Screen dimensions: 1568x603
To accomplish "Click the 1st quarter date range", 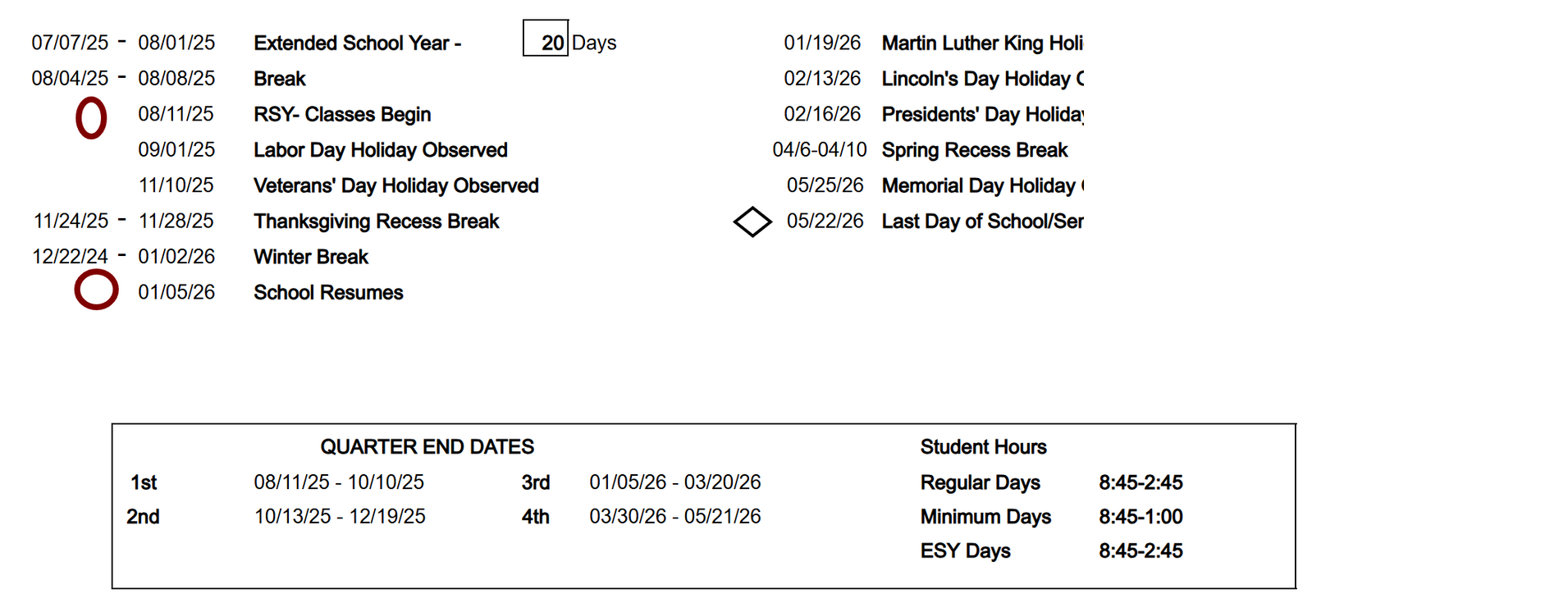I will point(339,482).
